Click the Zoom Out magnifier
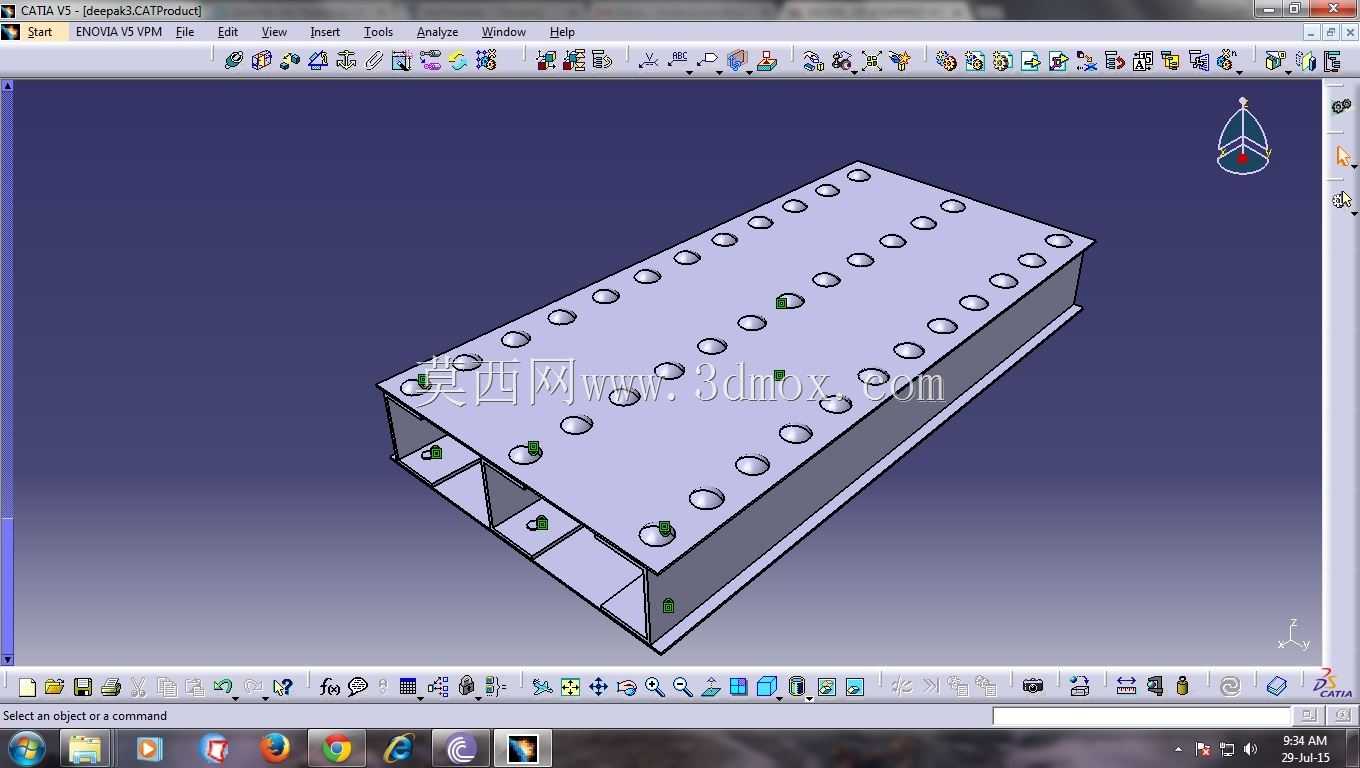This screenshot has width=1360, height=768. point(682,686)
